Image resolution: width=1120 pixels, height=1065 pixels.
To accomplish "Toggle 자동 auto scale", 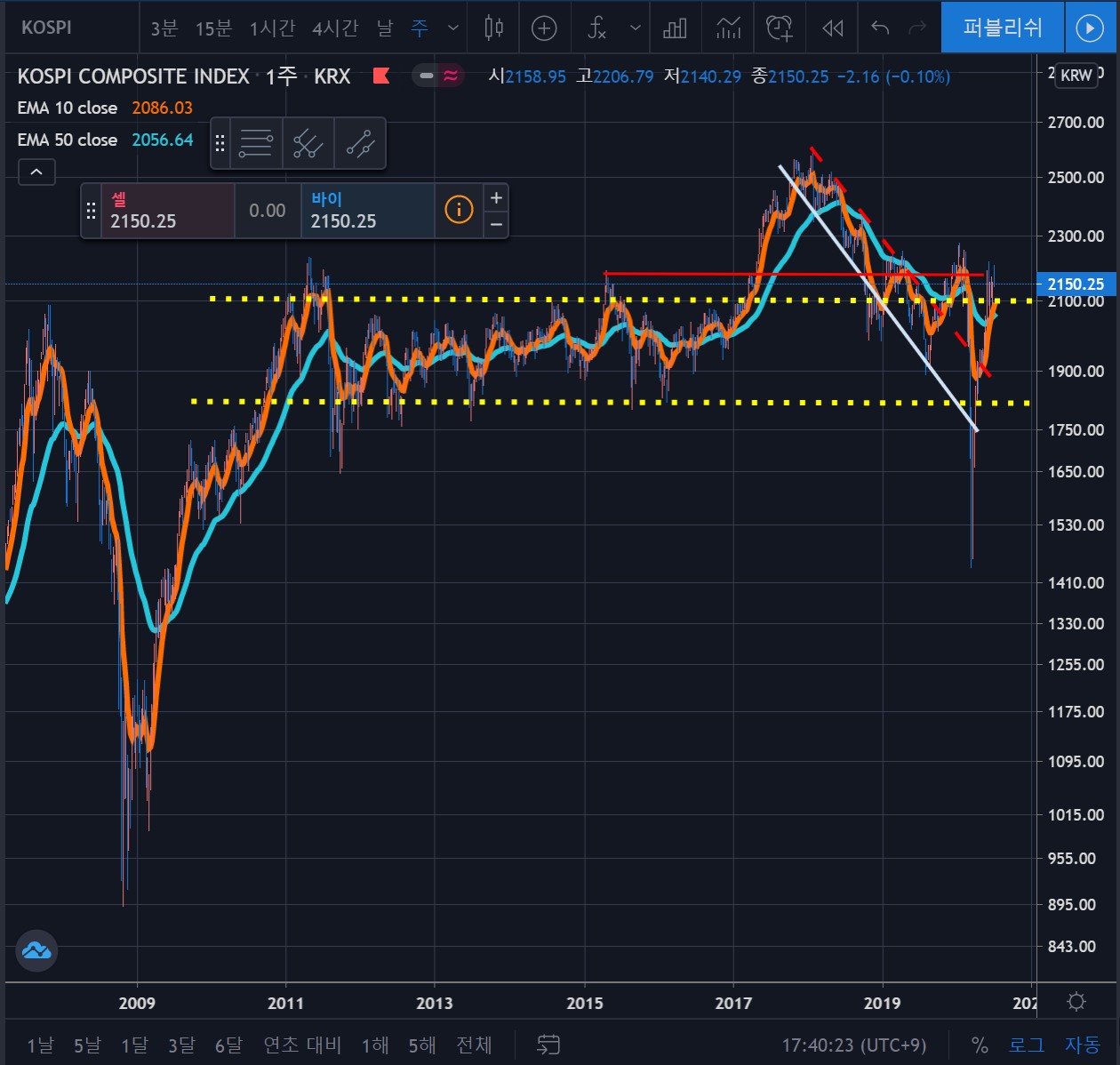I will pyautogui.click(x=1082, y=1045).
